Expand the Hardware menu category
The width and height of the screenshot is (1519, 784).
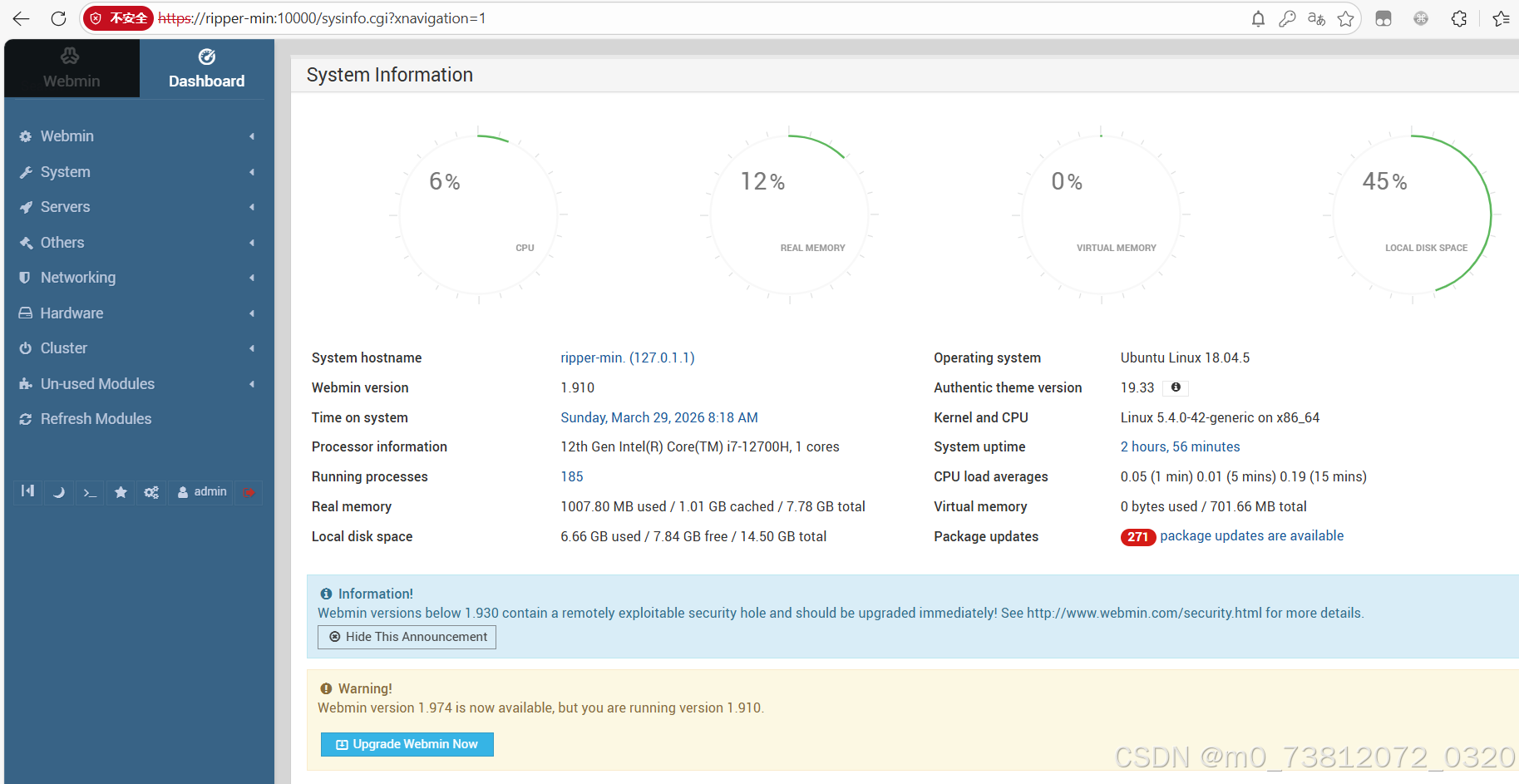[x=137, y=313]
